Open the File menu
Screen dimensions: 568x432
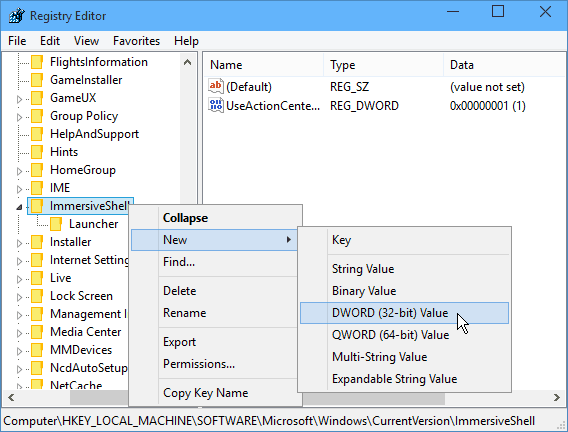point(17,41)
